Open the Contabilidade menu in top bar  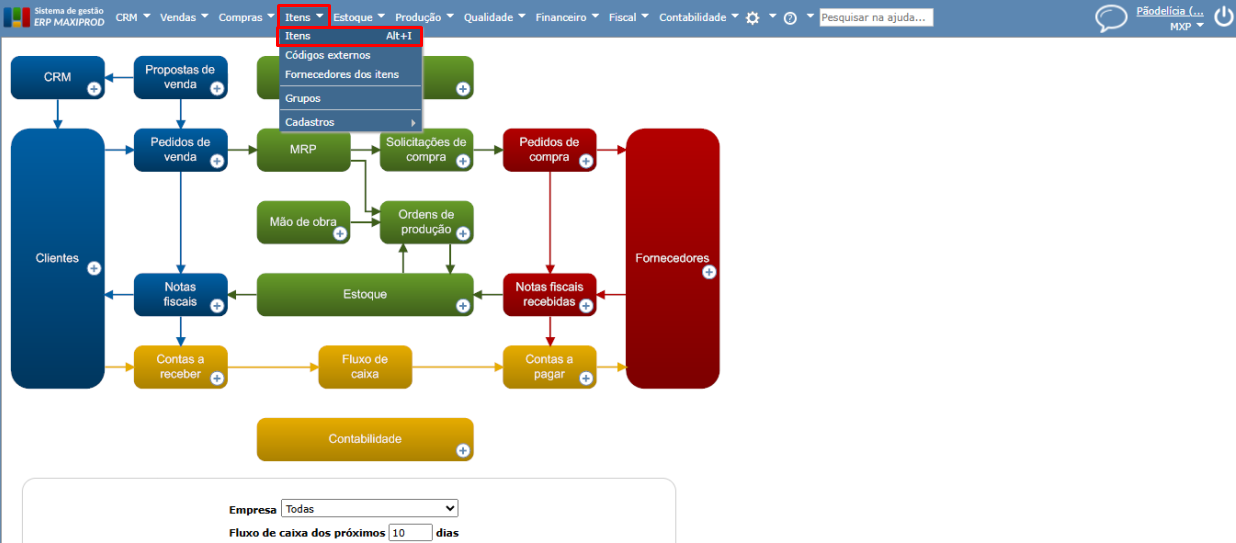[x=699, y=17]
